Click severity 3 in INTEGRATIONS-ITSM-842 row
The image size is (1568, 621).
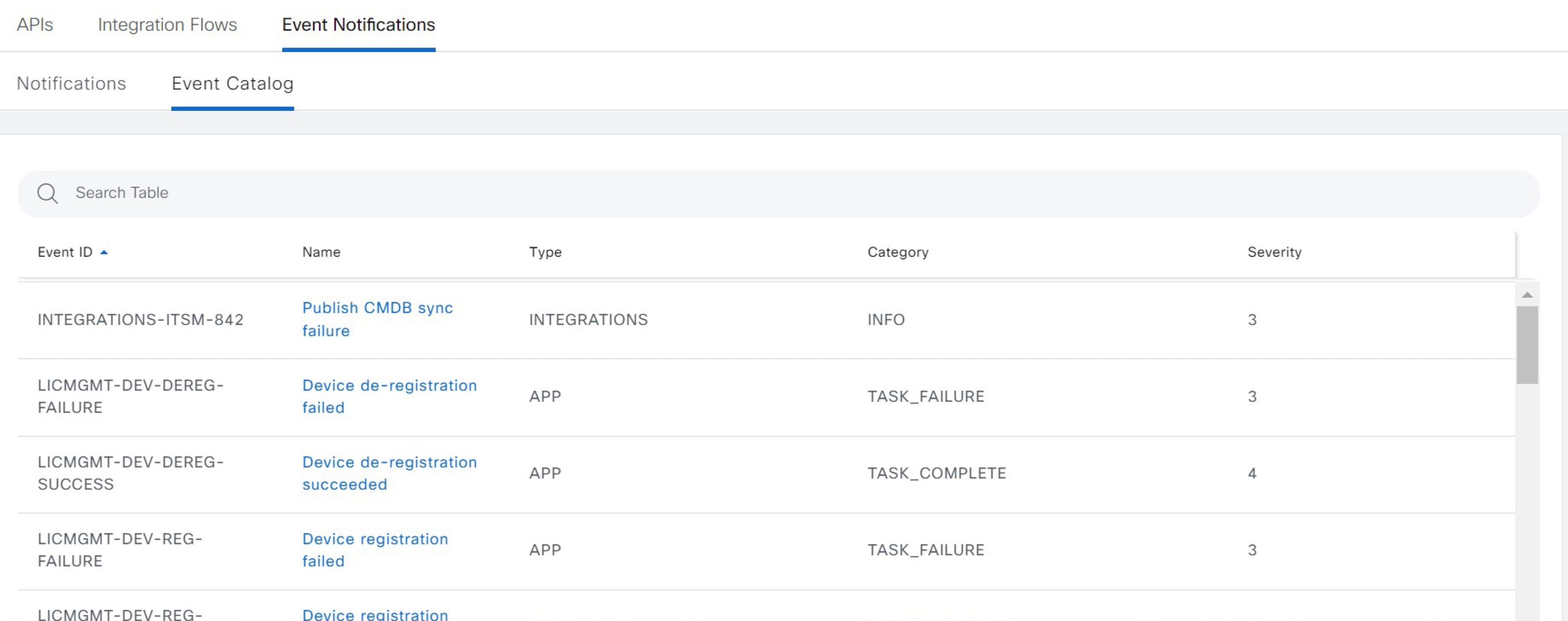(1252, 319)
